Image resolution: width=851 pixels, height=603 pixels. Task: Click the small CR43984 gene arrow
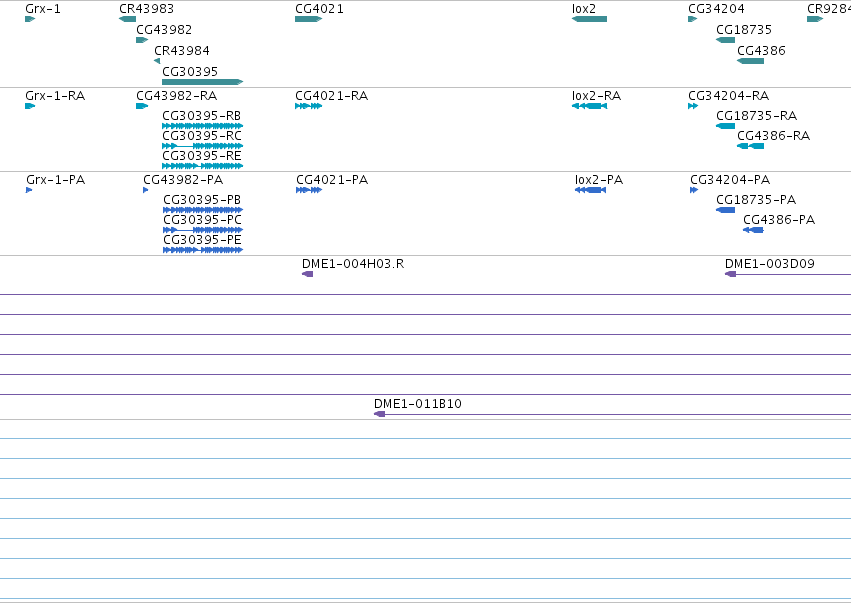[x=157, y=61]
